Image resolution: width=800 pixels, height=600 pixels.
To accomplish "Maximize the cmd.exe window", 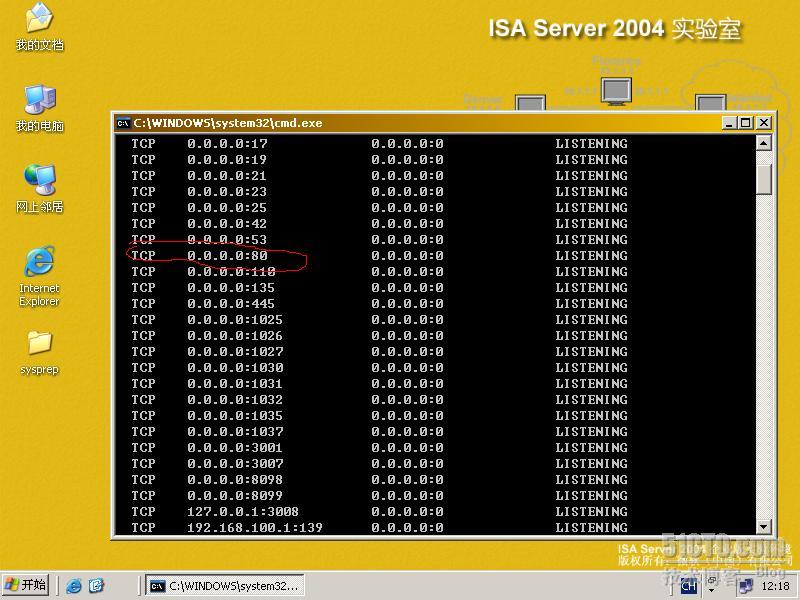I will [x=746, y=123].
